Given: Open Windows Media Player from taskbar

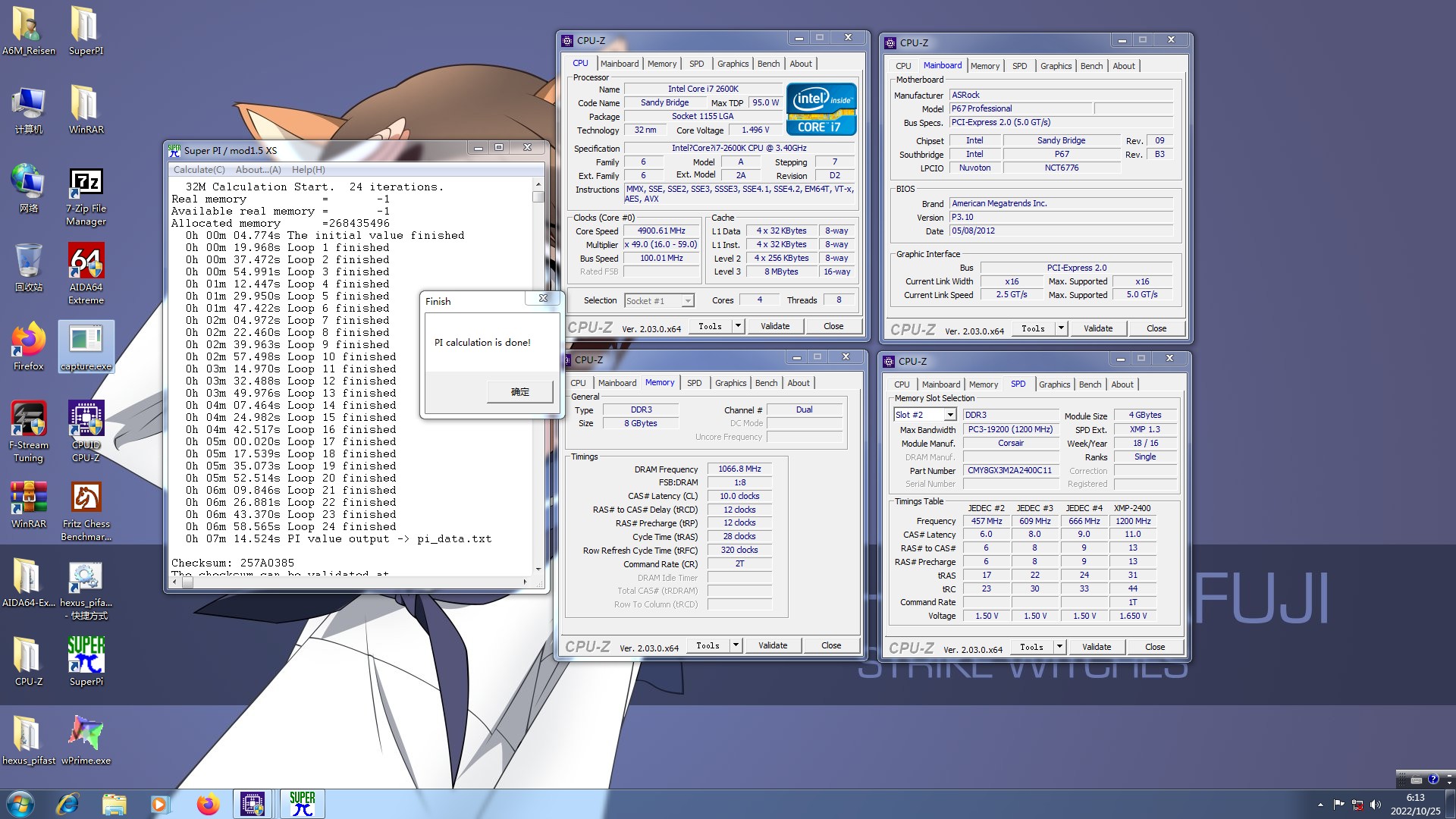Looking at the screenshot, I should (159, 804).
